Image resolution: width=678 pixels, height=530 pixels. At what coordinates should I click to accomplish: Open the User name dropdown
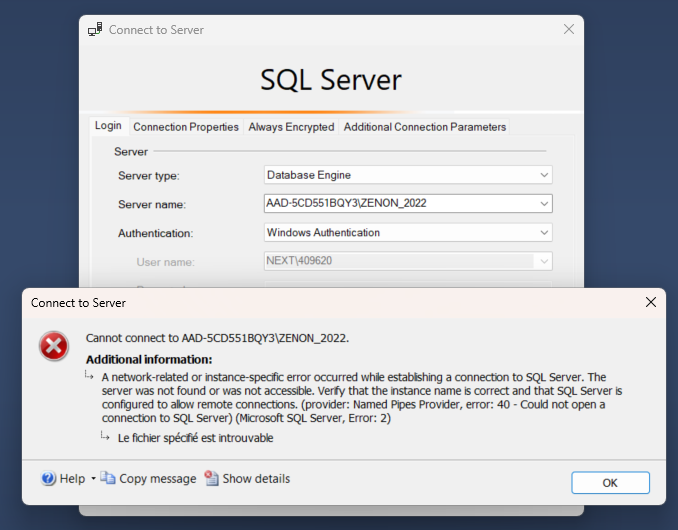(544, 262)
